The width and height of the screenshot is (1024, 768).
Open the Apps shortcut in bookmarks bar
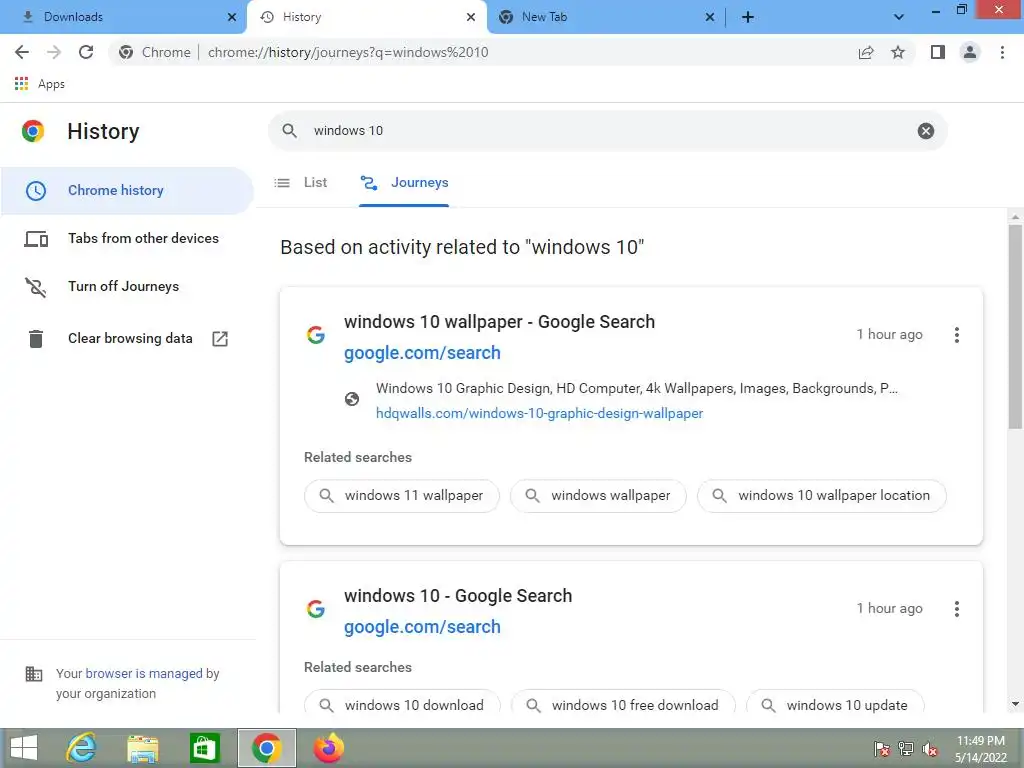point(39,84)
